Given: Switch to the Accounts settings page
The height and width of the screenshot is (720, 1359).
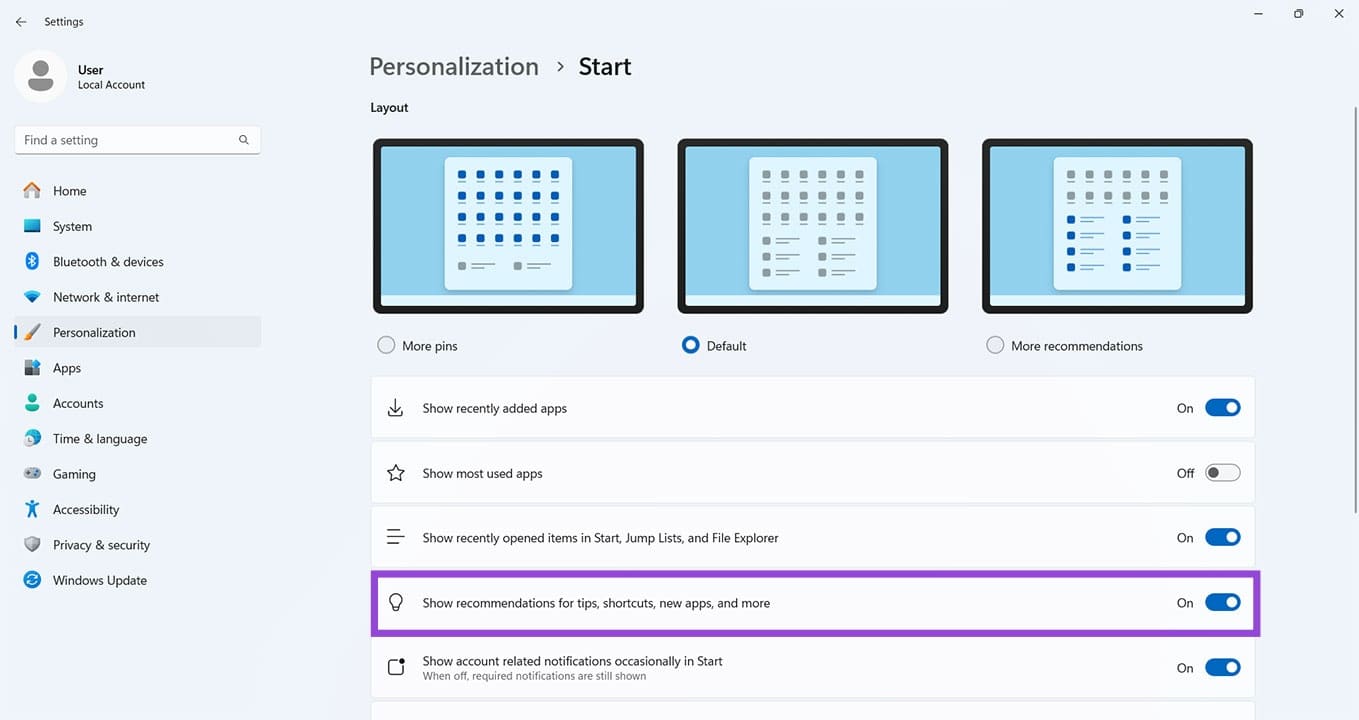Looking at the screenshot, I should point(76,402).
